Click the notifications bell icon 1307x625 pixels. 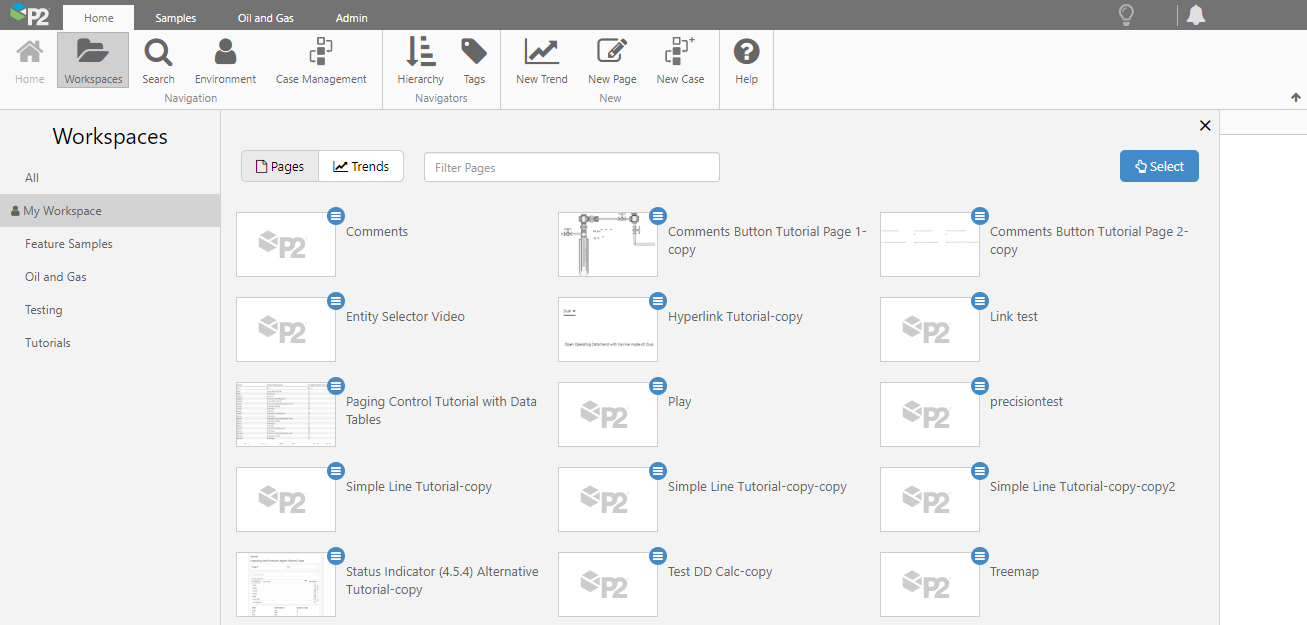(x=1196, y=15)
